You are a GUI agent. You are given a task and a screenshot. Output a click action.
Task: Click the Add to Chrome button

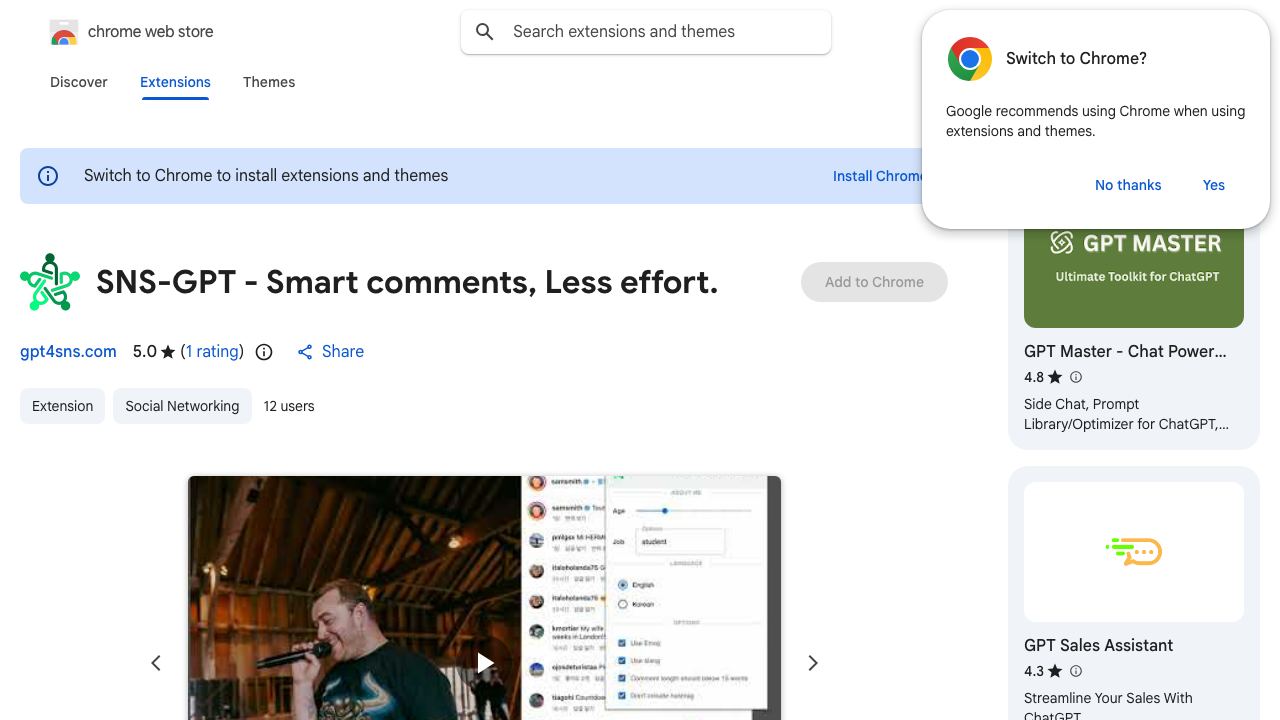(x=874, y=282)
